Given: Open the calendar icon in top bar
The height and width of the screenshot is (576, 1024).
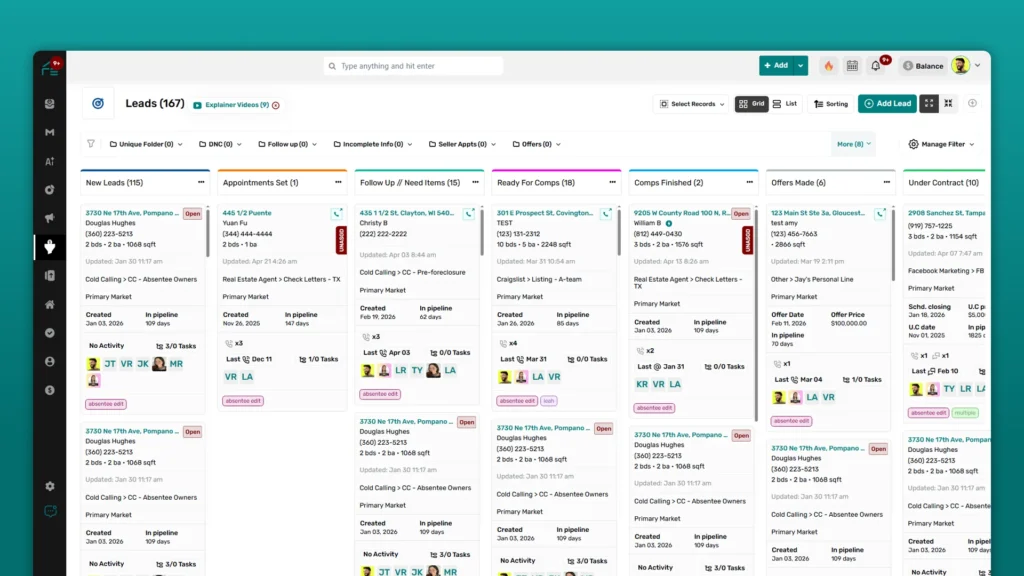Looking at the screenshot, I should (x=852, y=66).
